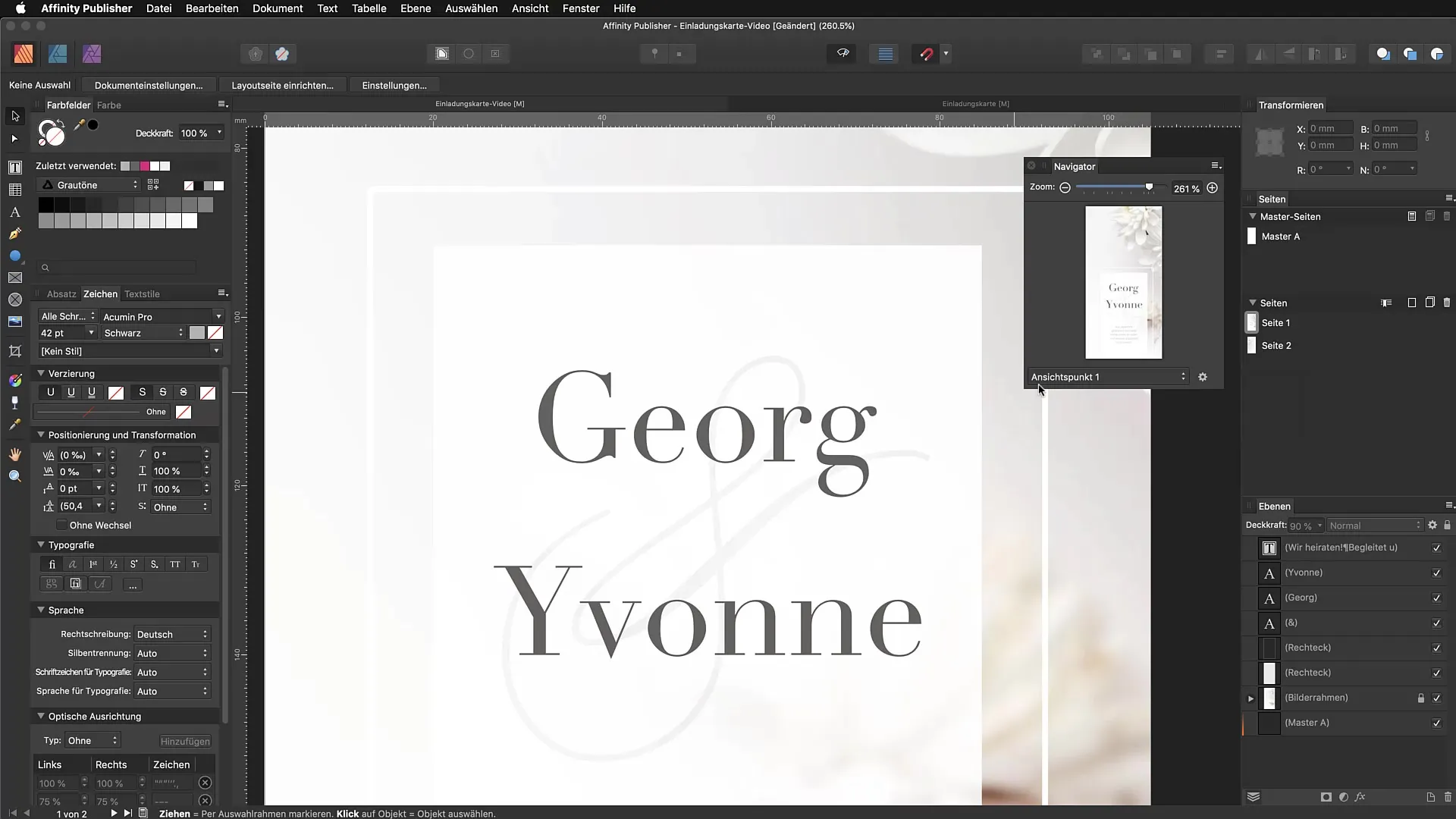Image resolution: width=1456 pixels, height=819 pixels.
Task: Open the 42 pt font size dropdown
Action: (x=67, y=333)
